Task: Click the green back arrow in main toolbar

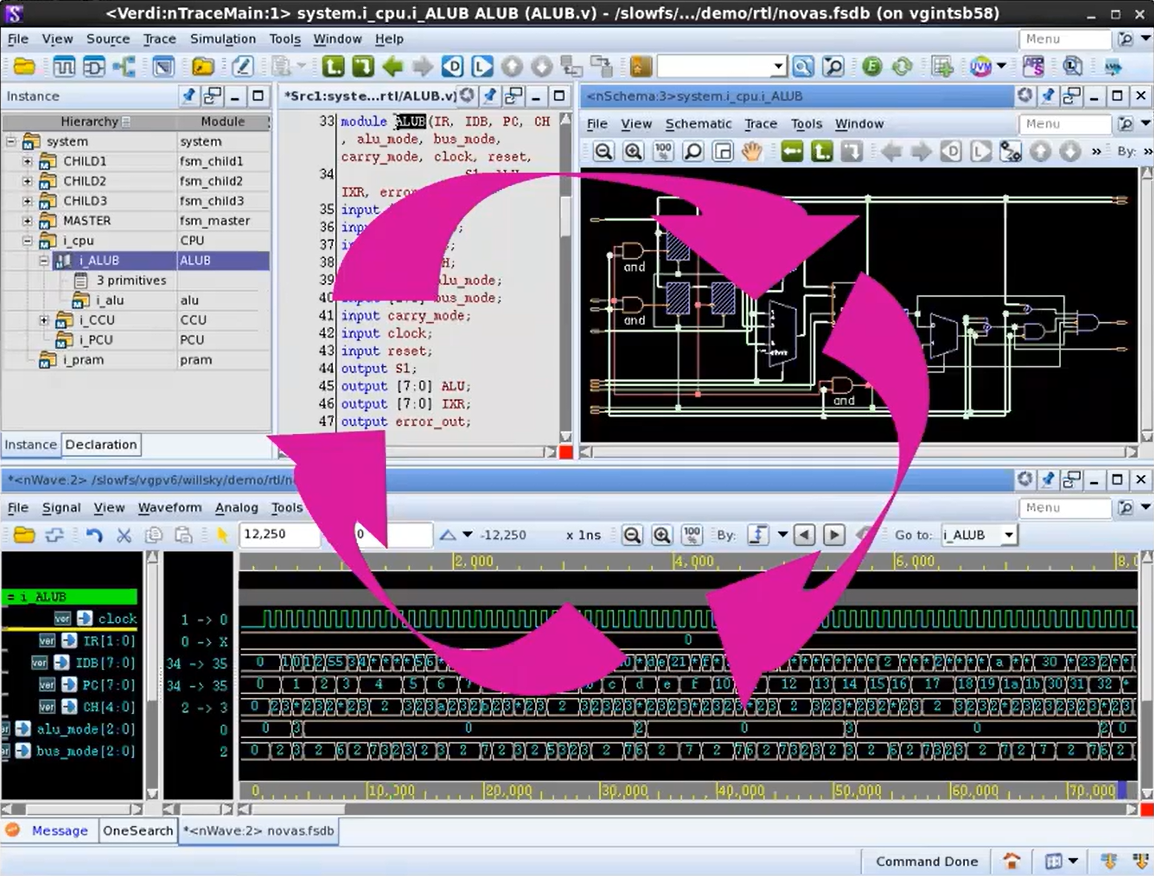Action: click(393, 67)
